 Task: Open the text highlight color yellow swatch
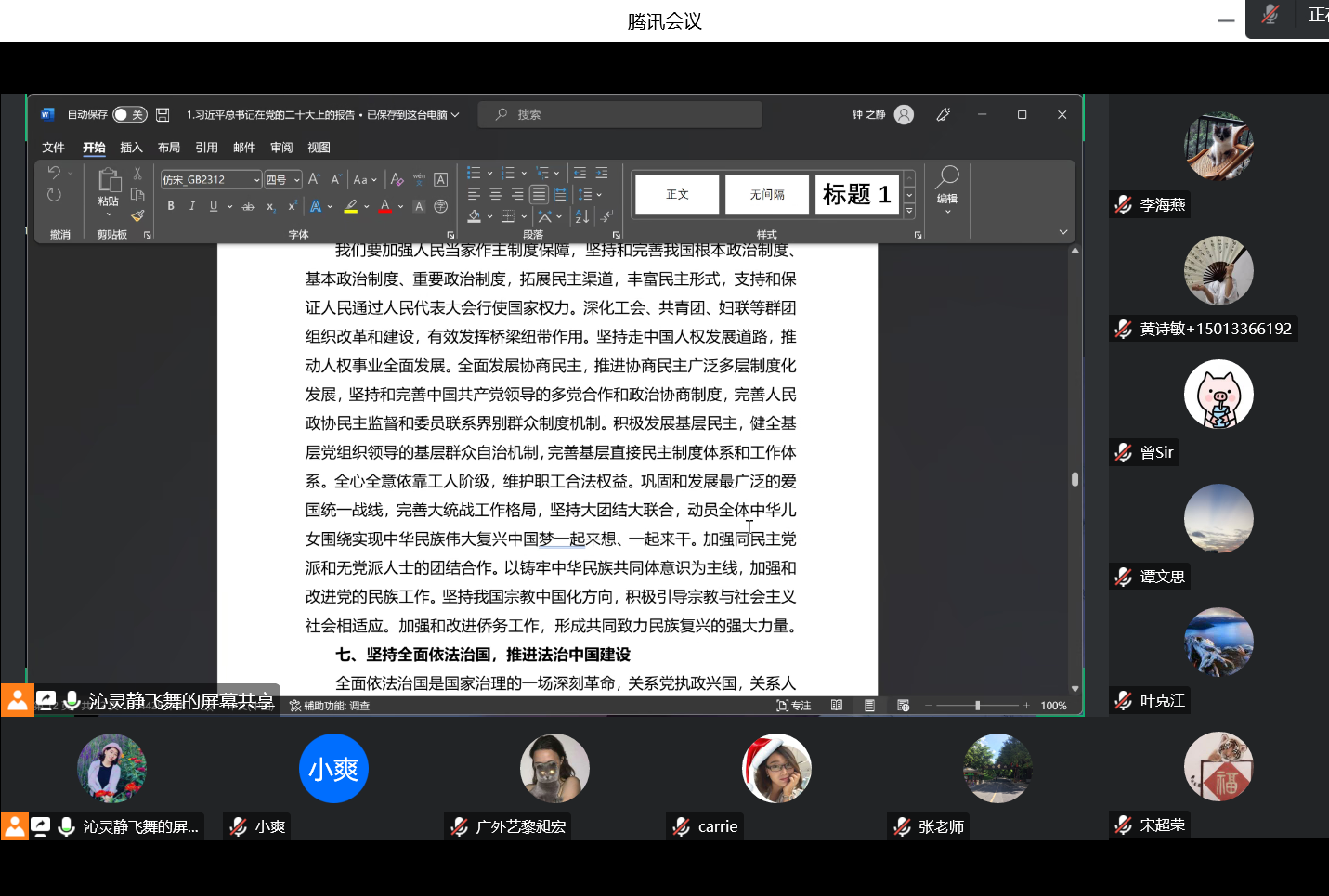click(x=351, y=206)
